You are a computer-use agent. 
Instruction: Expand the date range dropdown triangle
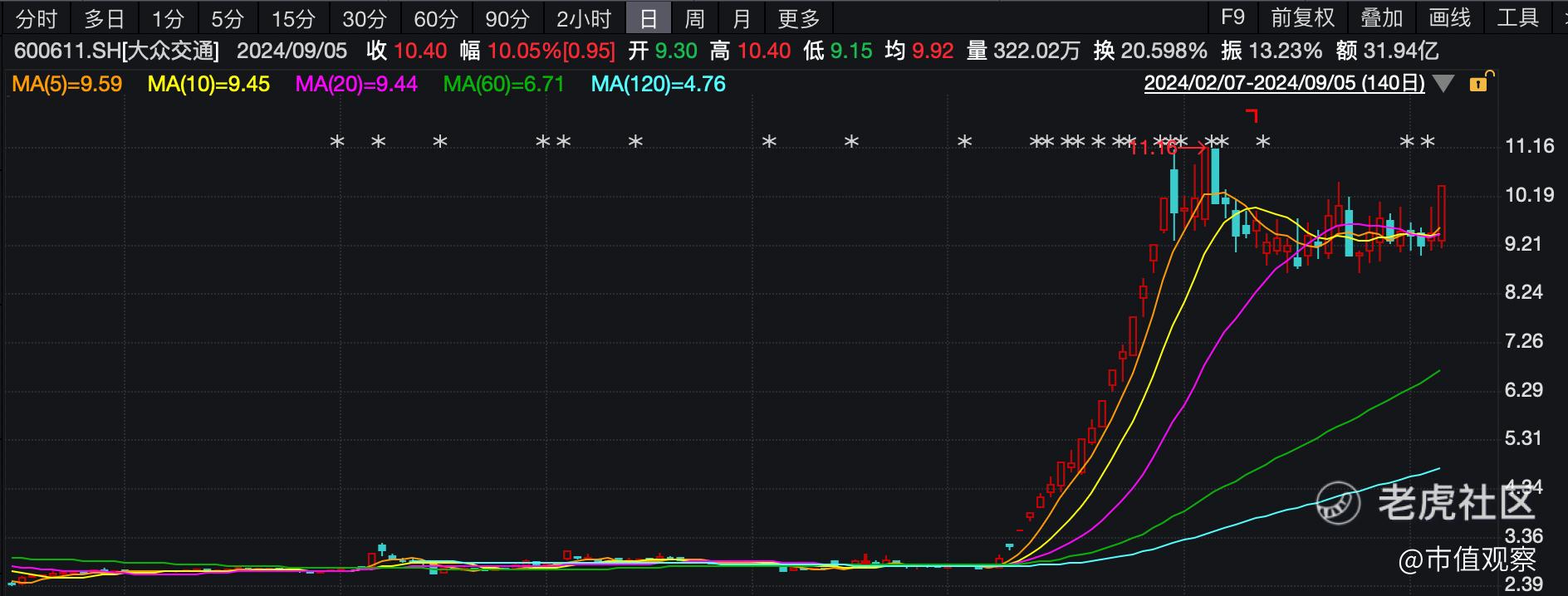click(1443, 84)
